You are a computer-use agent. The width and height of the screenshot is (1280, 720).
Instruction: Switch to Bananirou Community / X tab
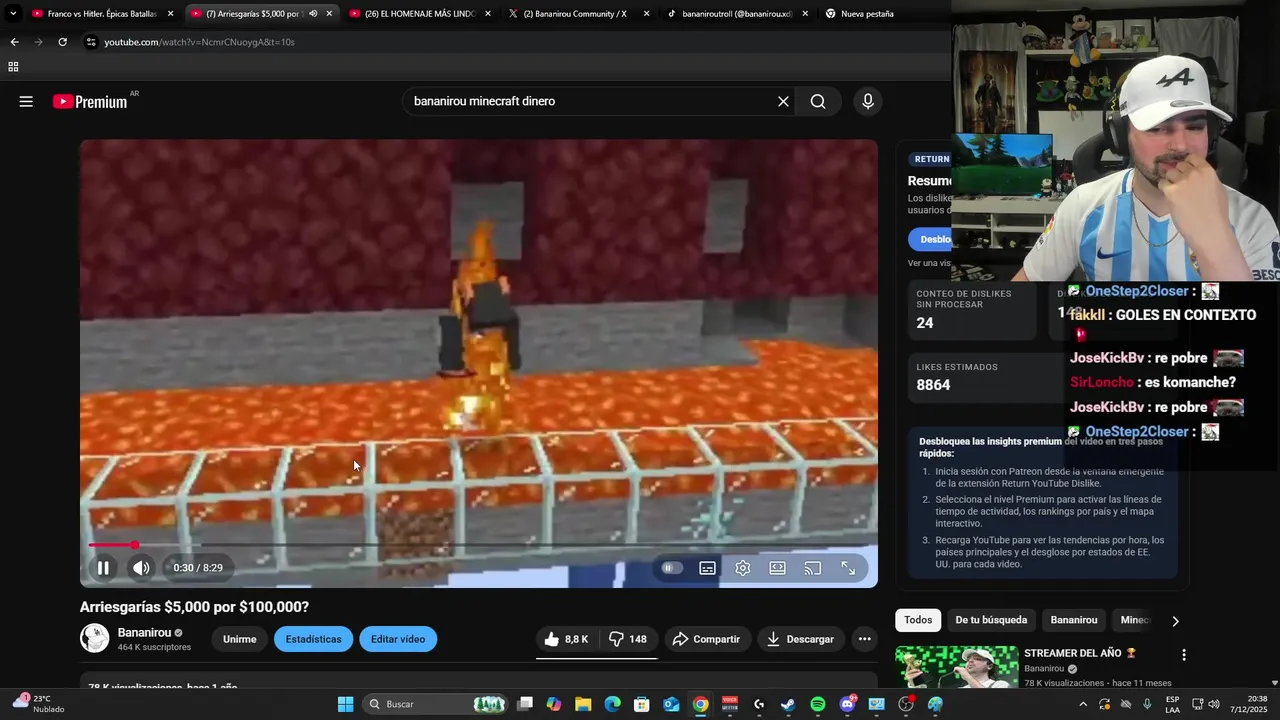point(578,14)
